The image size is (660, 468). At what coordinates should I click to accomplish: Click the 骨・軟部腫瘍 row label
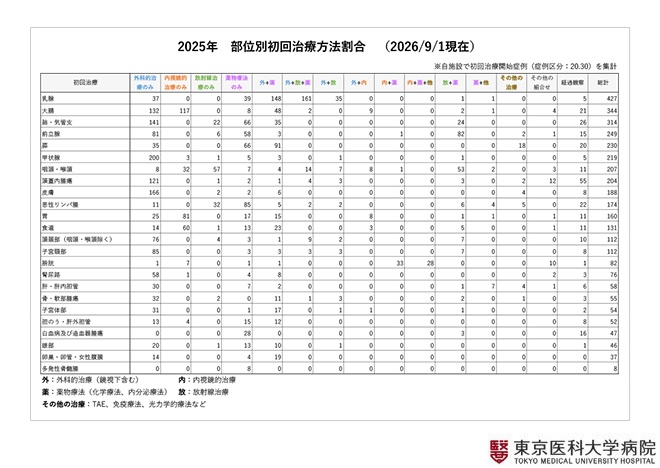click(x=60, y=298)
